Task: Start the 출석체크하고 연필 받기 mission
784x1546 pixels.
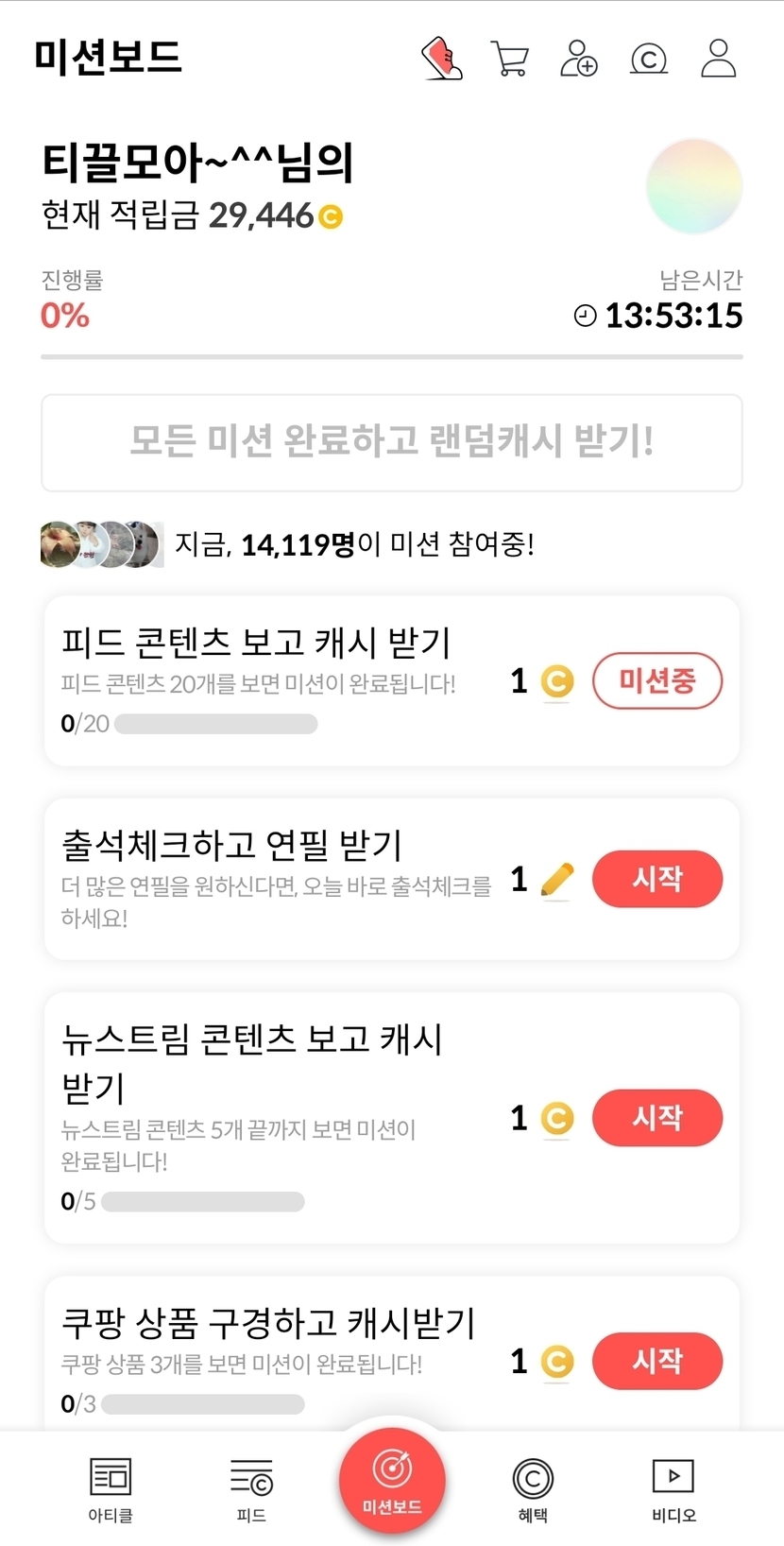Action: click(657, 880)
